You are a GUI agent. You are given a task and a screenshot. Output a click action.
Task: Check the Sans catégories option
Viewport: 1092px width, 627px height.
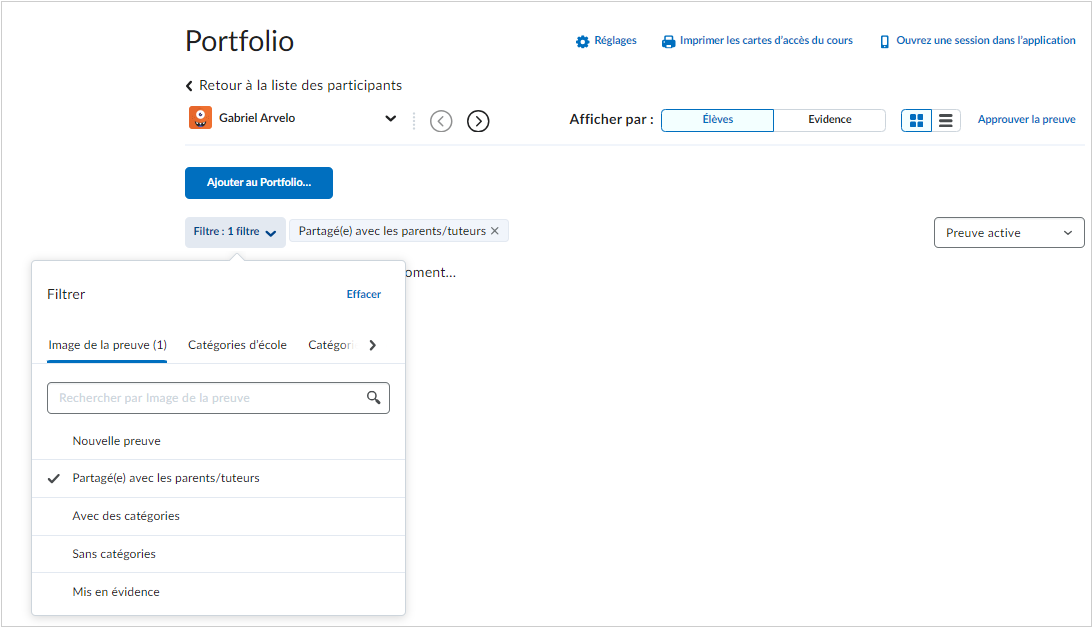click(x=218, y=554)
